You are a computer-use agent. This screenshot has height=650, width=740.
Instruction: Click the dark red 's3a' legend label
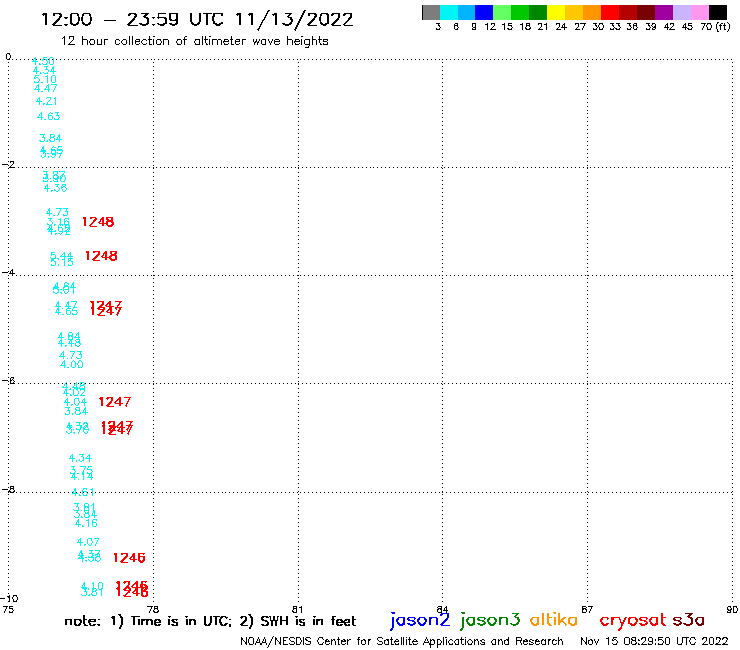tap(688, 620)
